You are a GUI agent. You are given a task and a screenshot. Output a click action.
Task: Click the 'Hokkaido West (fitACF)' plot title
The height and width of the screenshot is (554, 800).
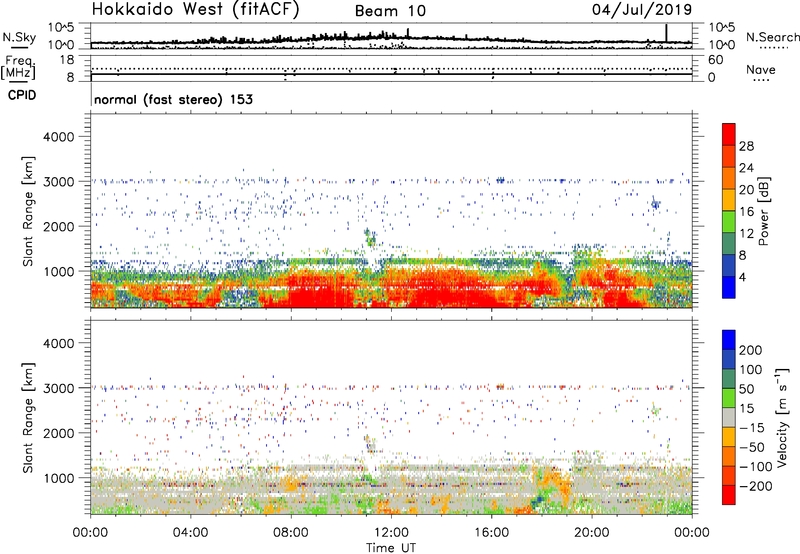[x=195, y=10]
